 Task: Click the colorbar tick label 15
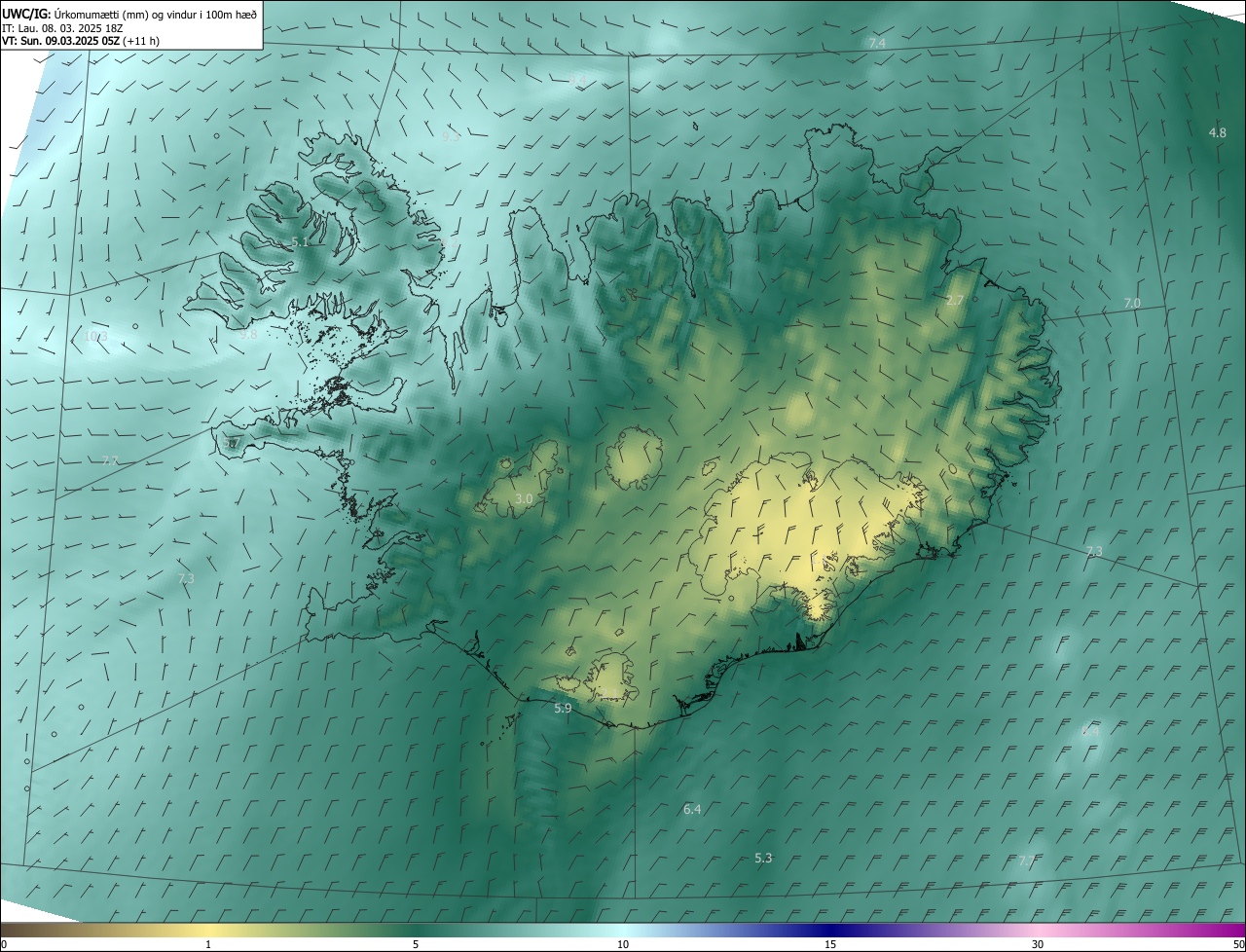(x=830, y=944)
